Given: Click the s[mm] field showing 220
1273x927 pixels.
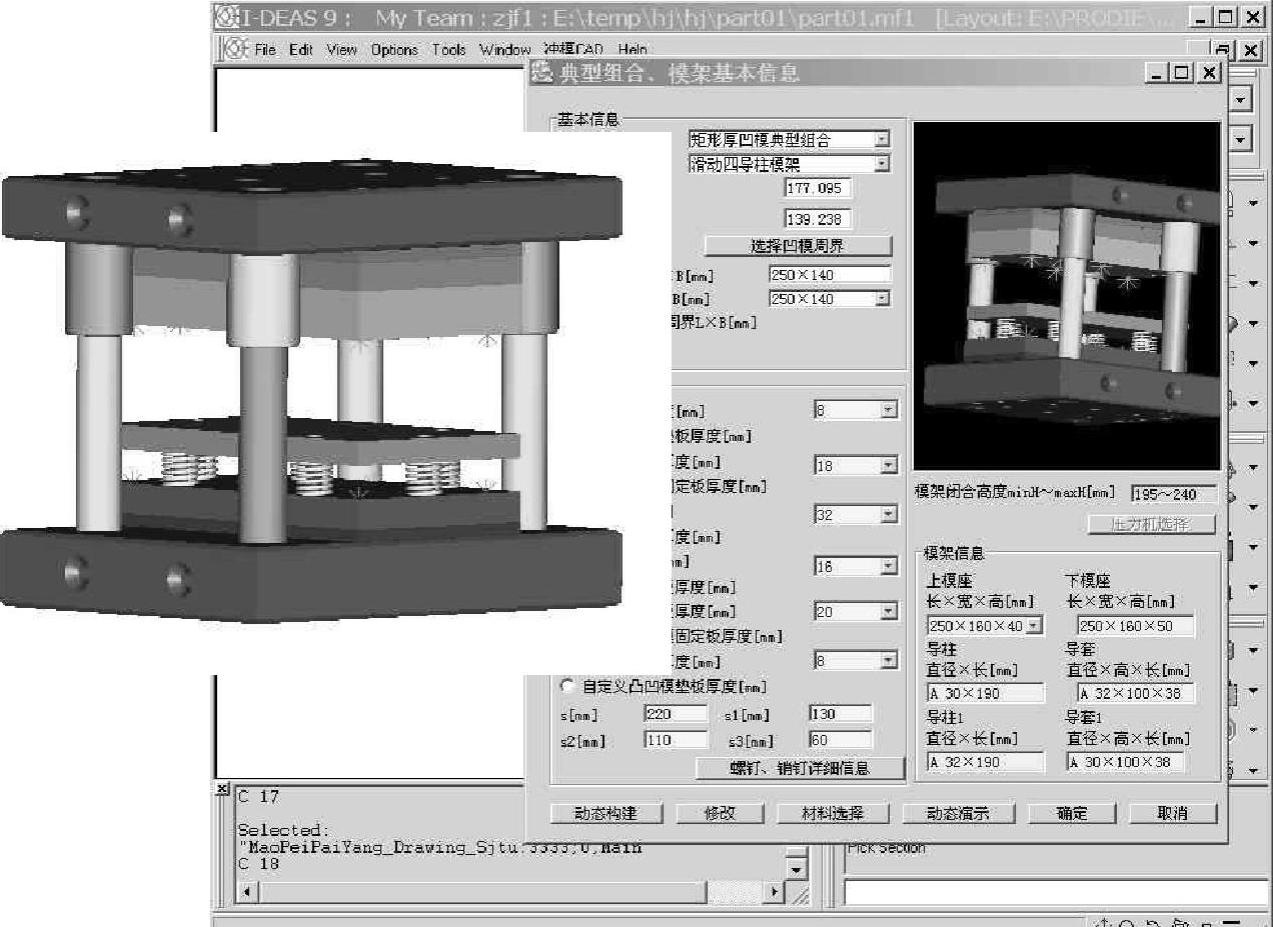Looking at the screenshot, I should (x=675, y=714).
